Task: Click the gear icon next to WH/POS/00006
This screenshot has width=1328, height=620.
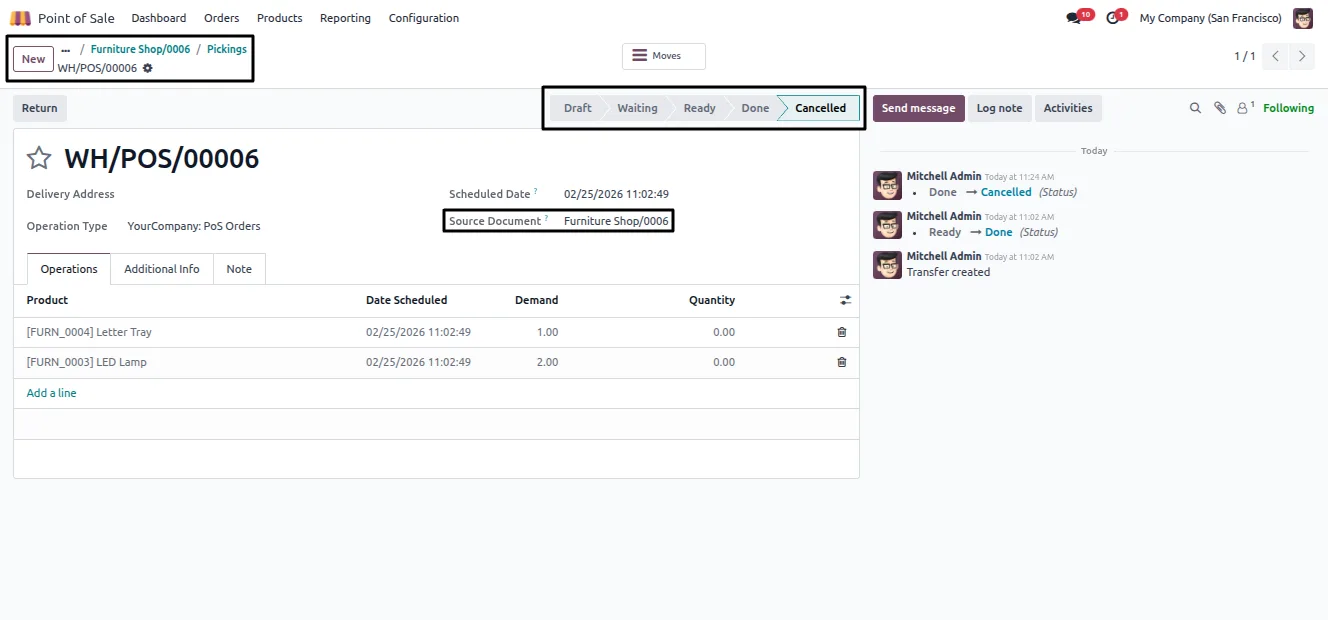Action: (148, 68)
